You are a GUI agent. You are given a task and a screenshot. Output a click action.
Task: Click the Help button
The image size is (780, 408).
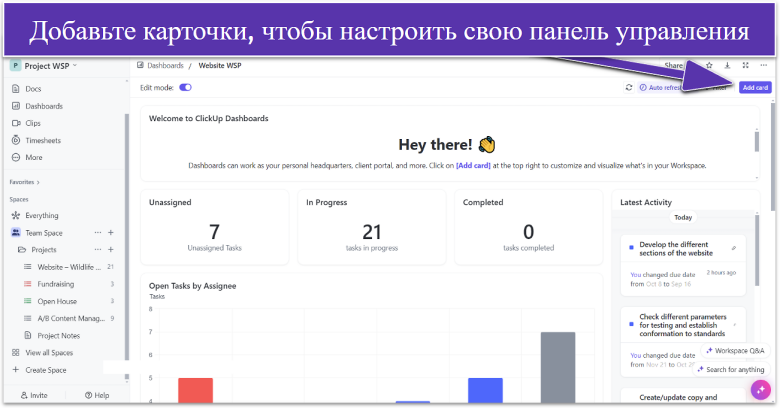tap(97, 396)
